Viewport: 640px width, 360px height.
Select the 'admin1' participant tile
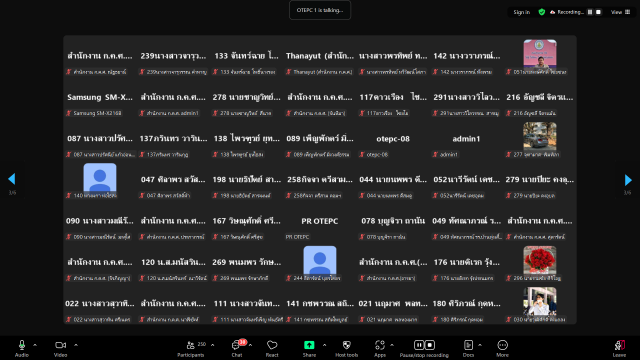pyautogui.click(x=466, y=140)
